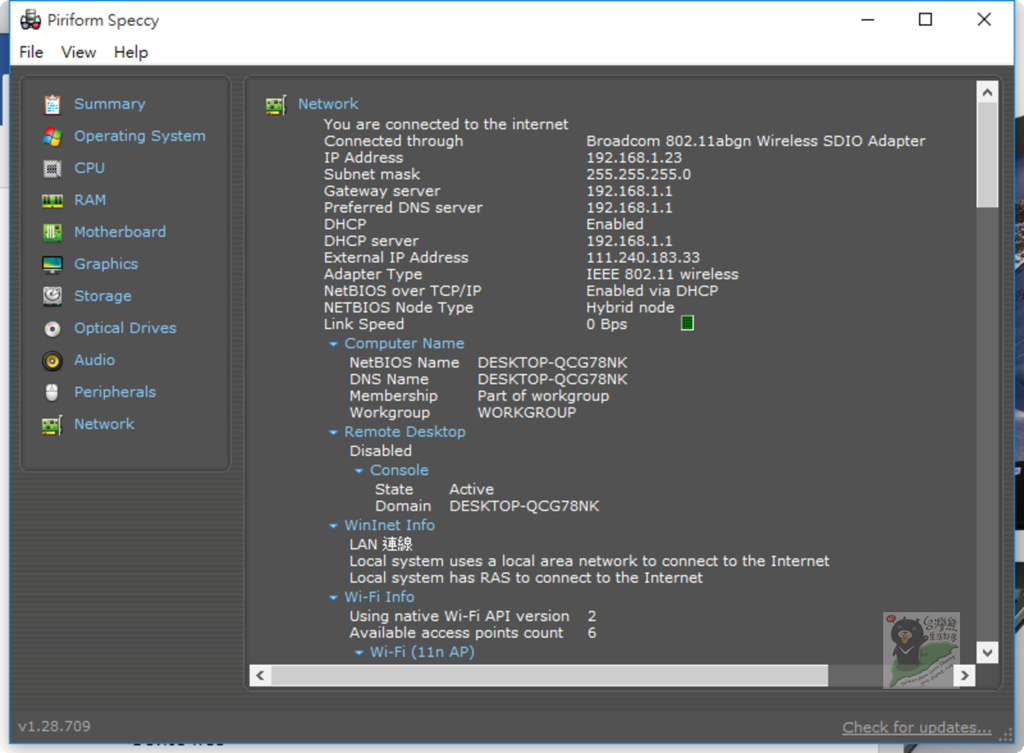This screenshot has height=753, width=1024.
Task: Click the version label v1.28.709
Action: click(55, 726)
